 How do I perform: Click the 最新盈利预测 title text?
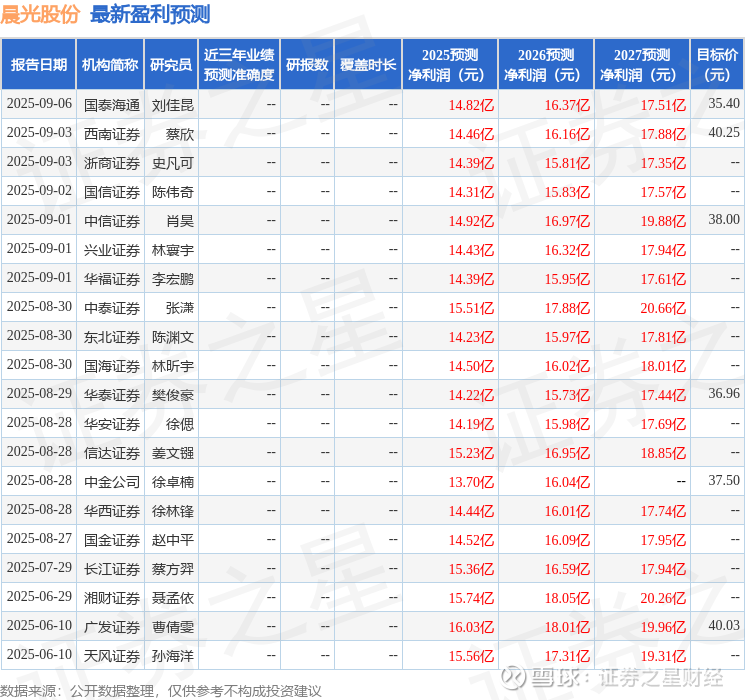[x=150, y=14]
